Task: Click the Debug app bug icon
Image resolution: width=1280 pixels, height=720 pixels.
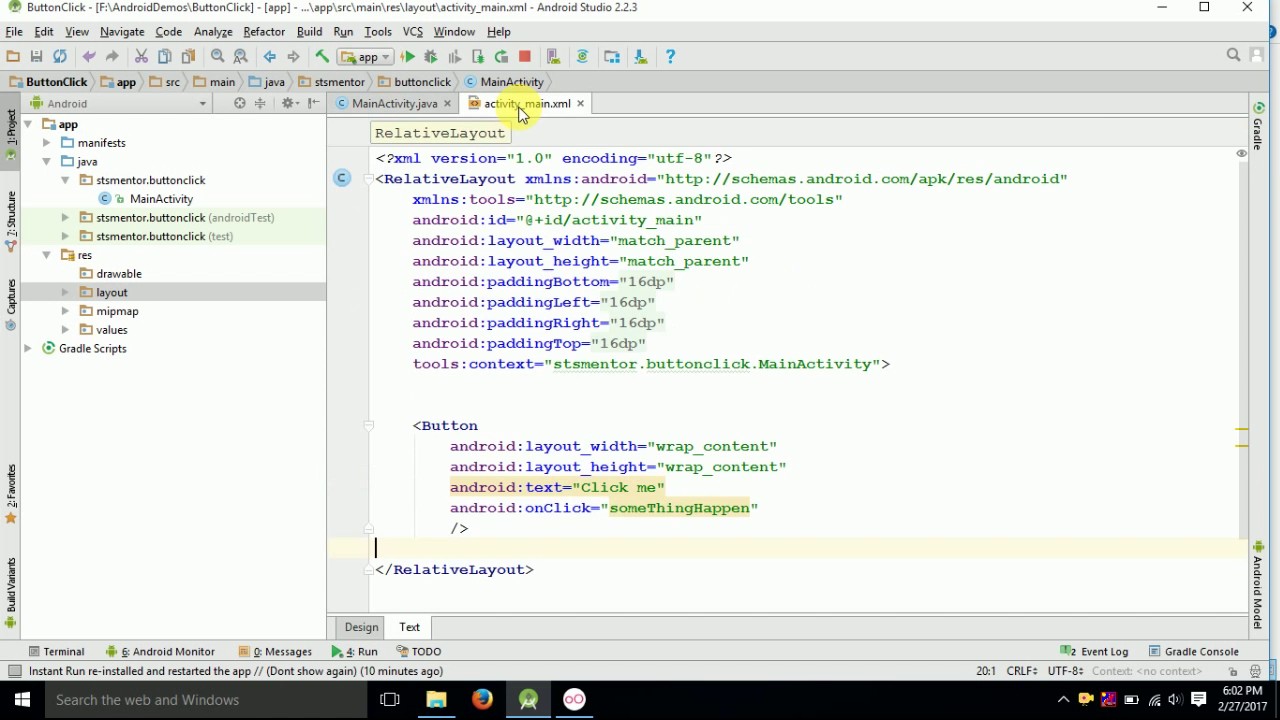Action: 431,57
